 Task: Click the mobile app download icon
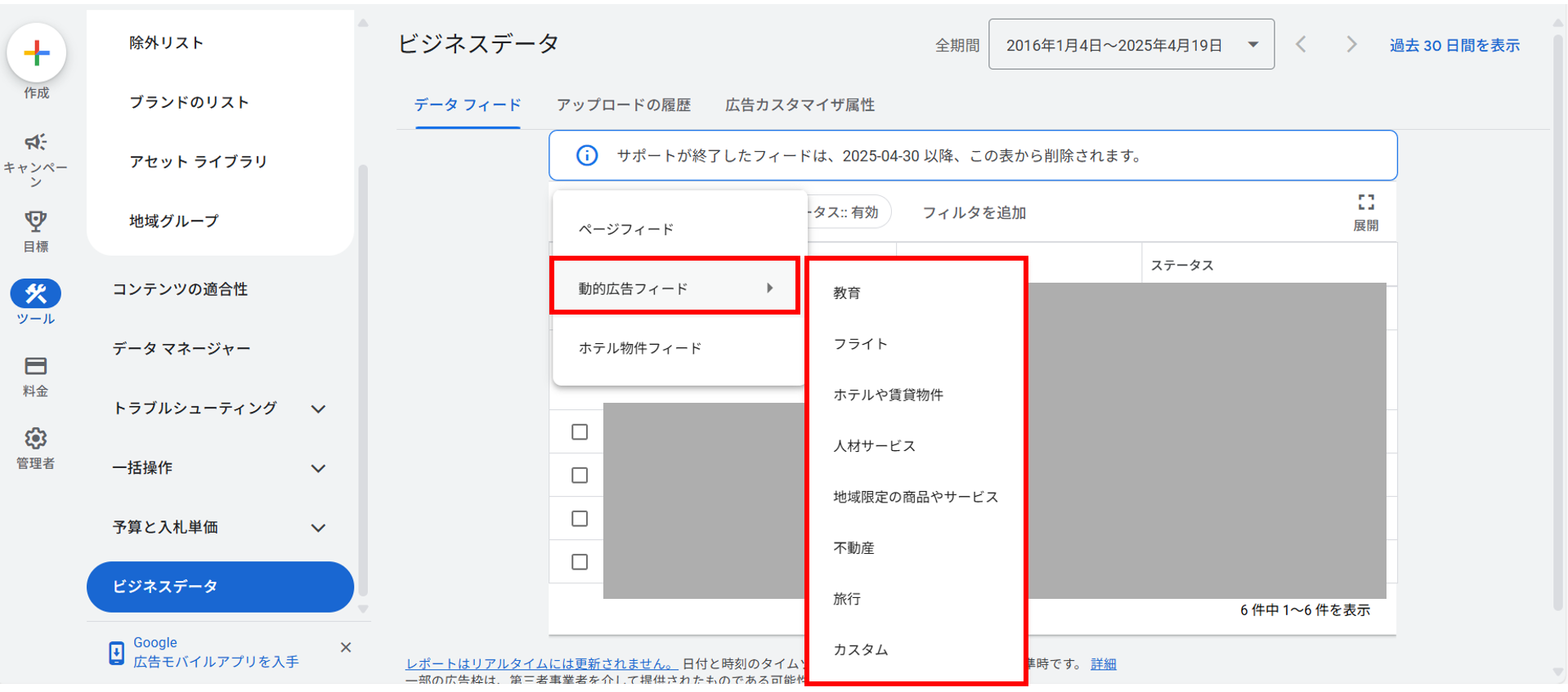pos(116,653)
